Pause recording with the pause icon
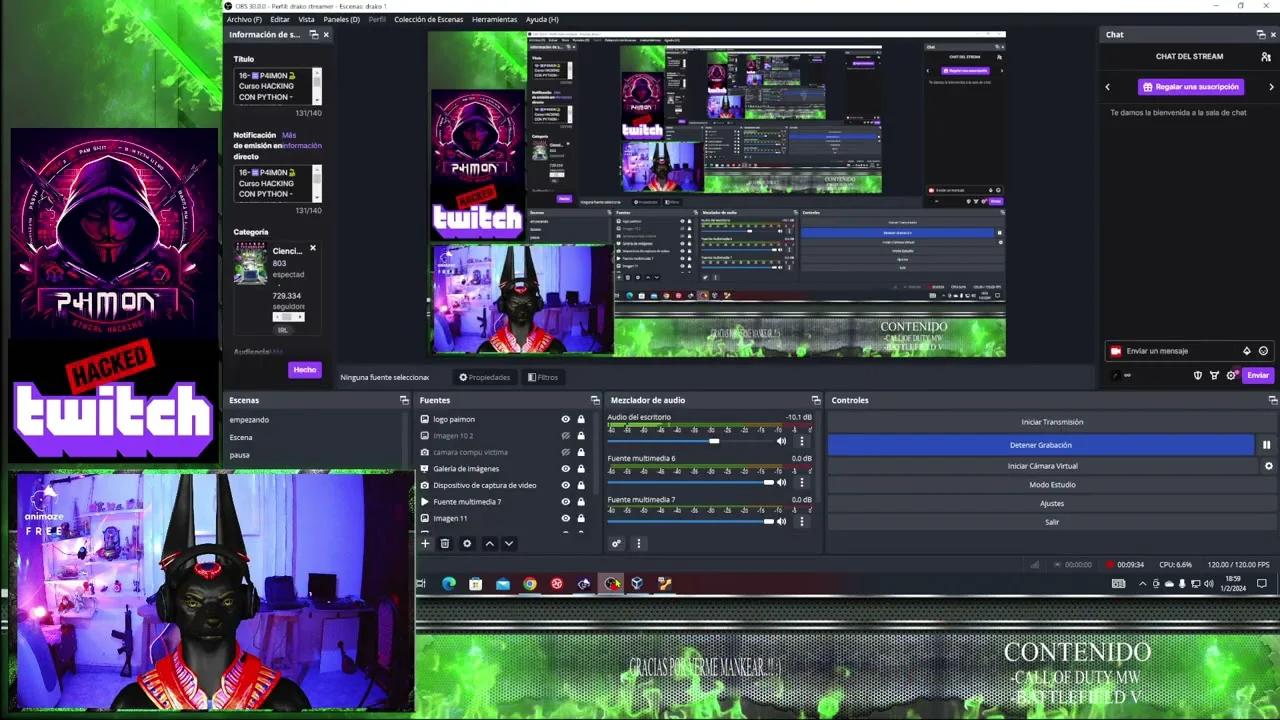Viewport: 1280px width, 720px height. (x=1266, y=445)
